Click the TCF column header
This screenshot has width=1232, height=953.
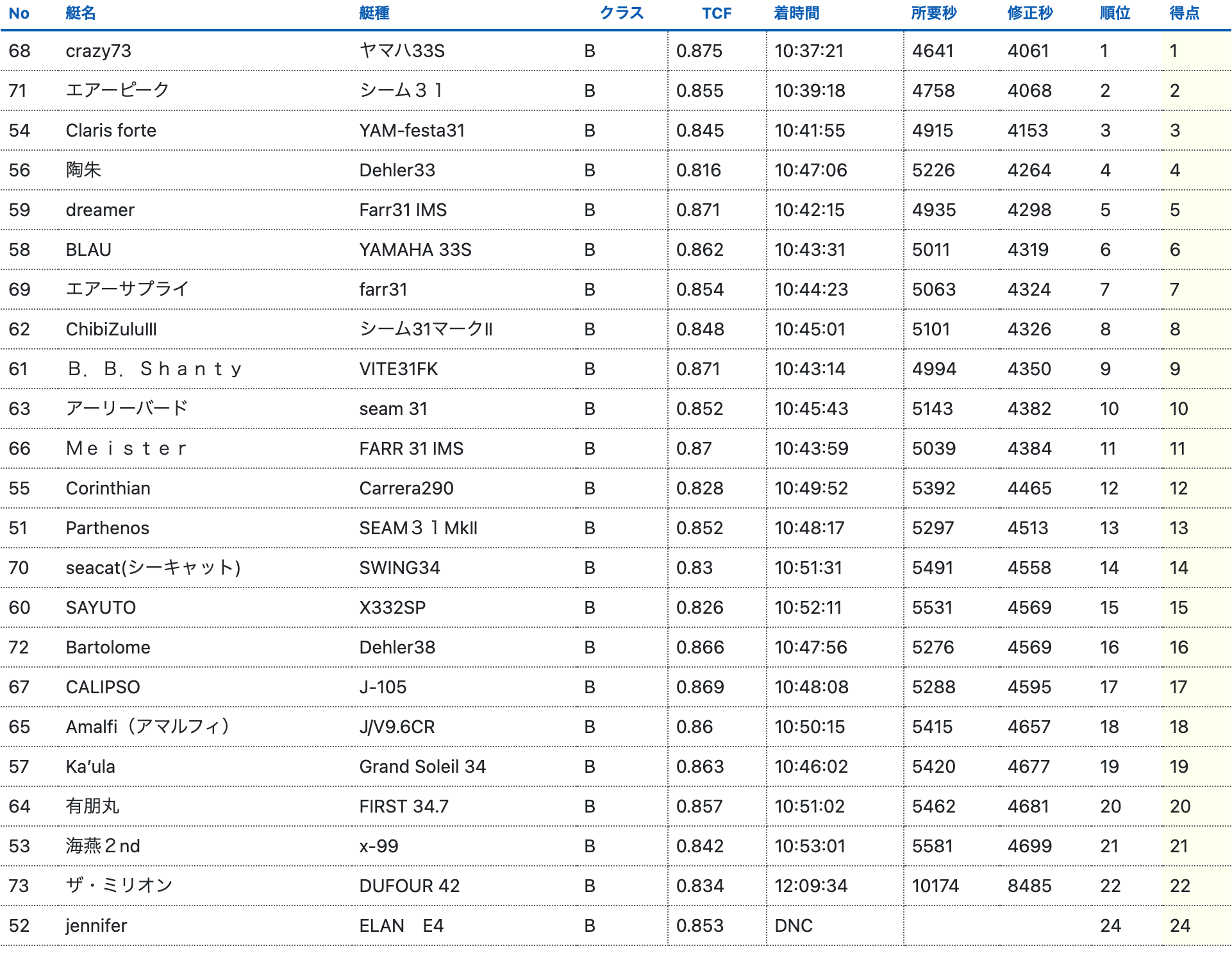point(716,13)
